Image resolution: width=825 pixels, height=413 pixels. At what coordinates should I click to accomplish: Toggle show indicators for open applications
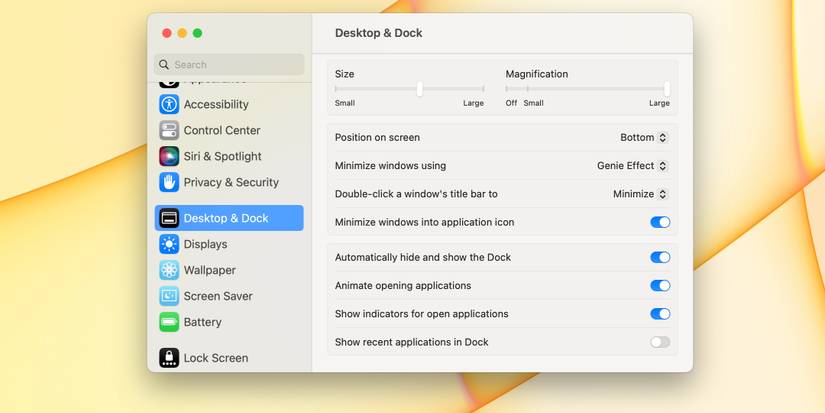[x=660, y=314]
